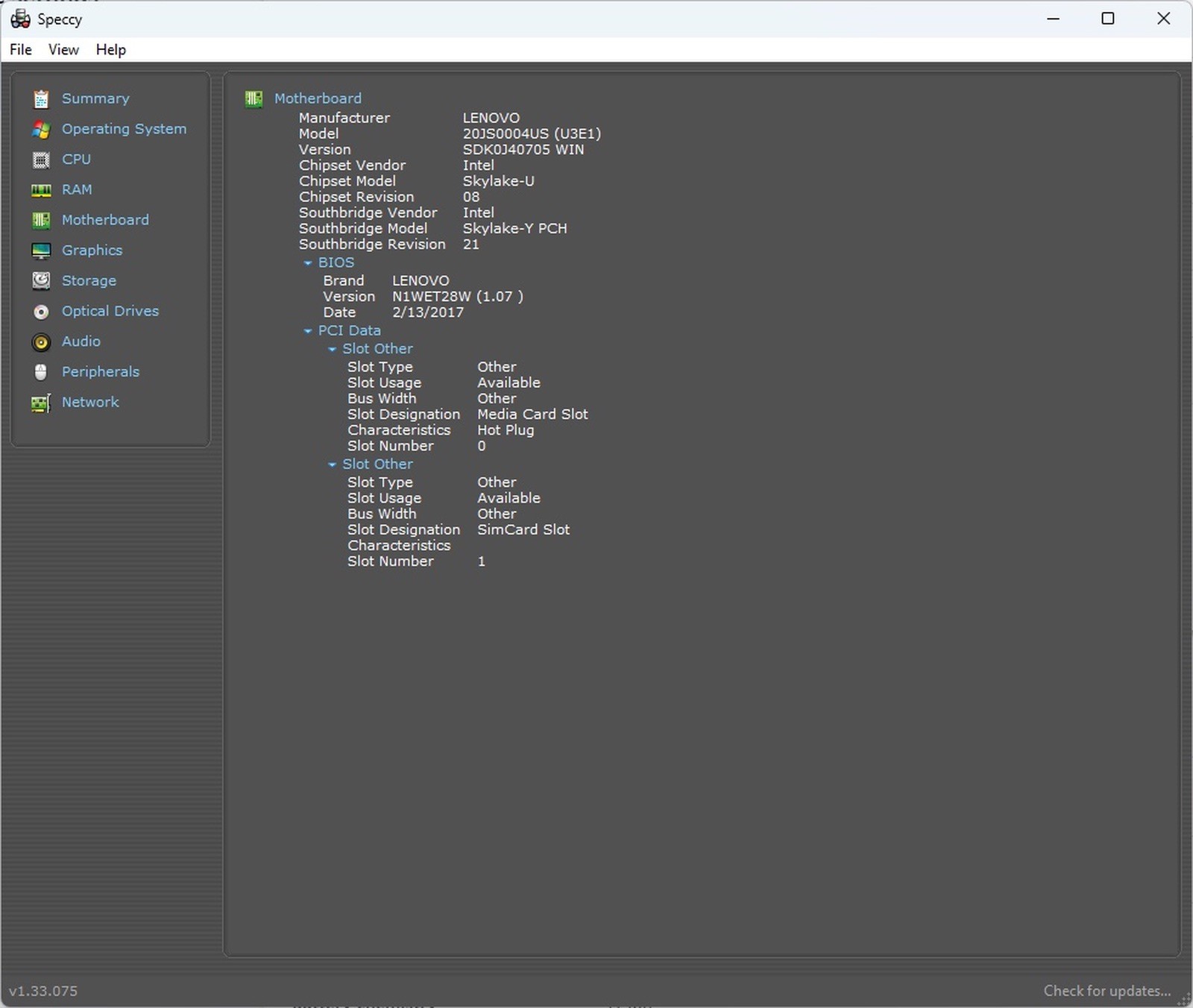Image resolution: width=1193 pixels, height=1008 pixels.
Task: Click the Motherboard heading in main panel
Action: point(318,98)
